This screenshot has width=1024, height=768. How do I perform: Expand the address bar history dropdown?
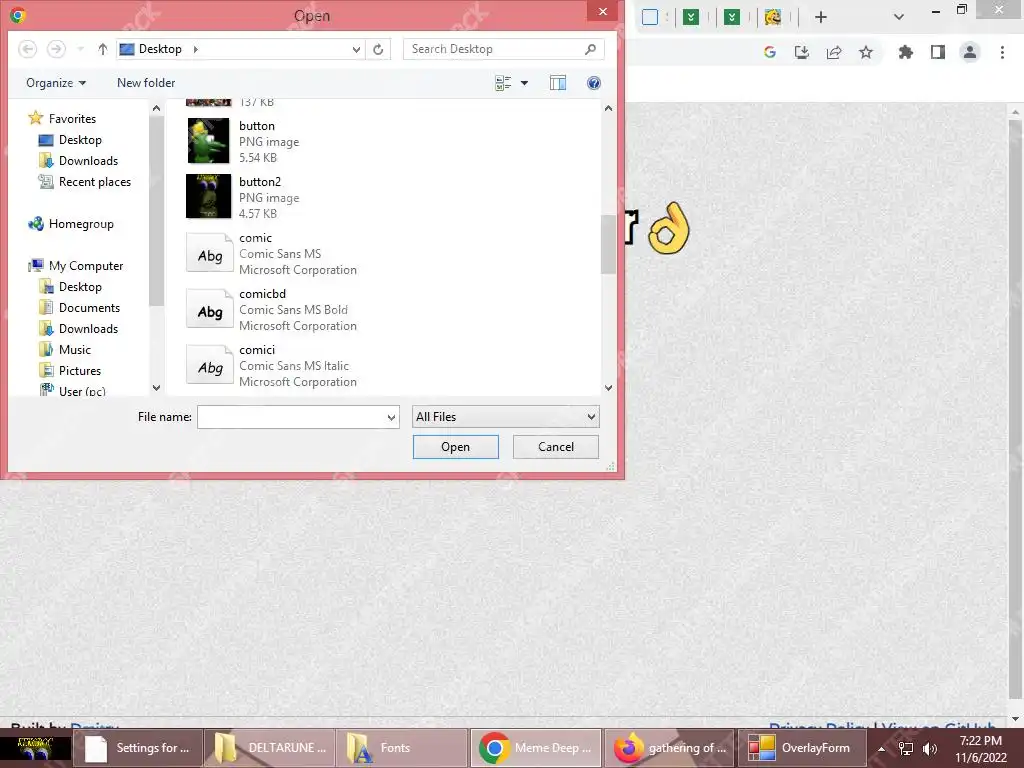[x=356, y=49]
